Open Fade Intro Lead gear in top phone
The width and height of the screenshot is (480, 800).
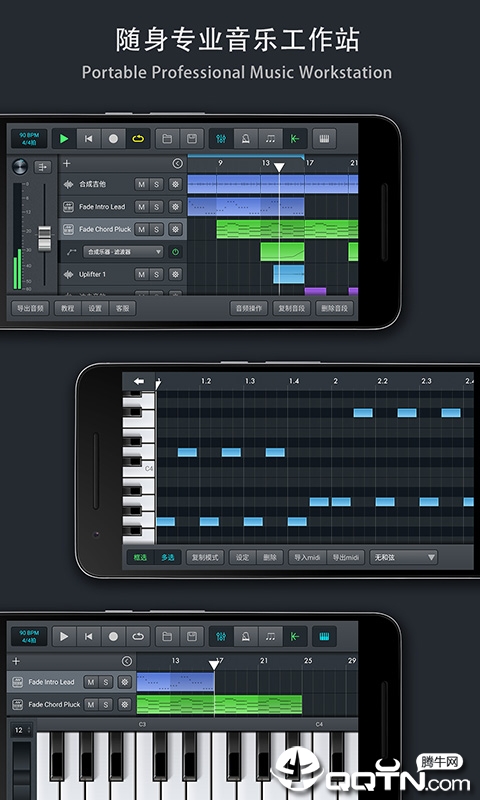pos(175,207)
